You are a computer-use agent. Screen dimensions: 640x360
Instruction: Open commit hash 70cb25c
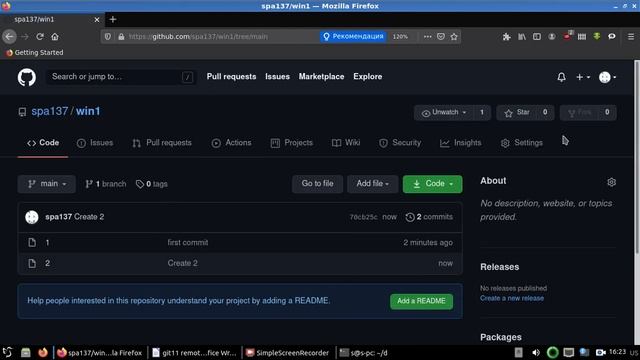click(x=363, y=217)
